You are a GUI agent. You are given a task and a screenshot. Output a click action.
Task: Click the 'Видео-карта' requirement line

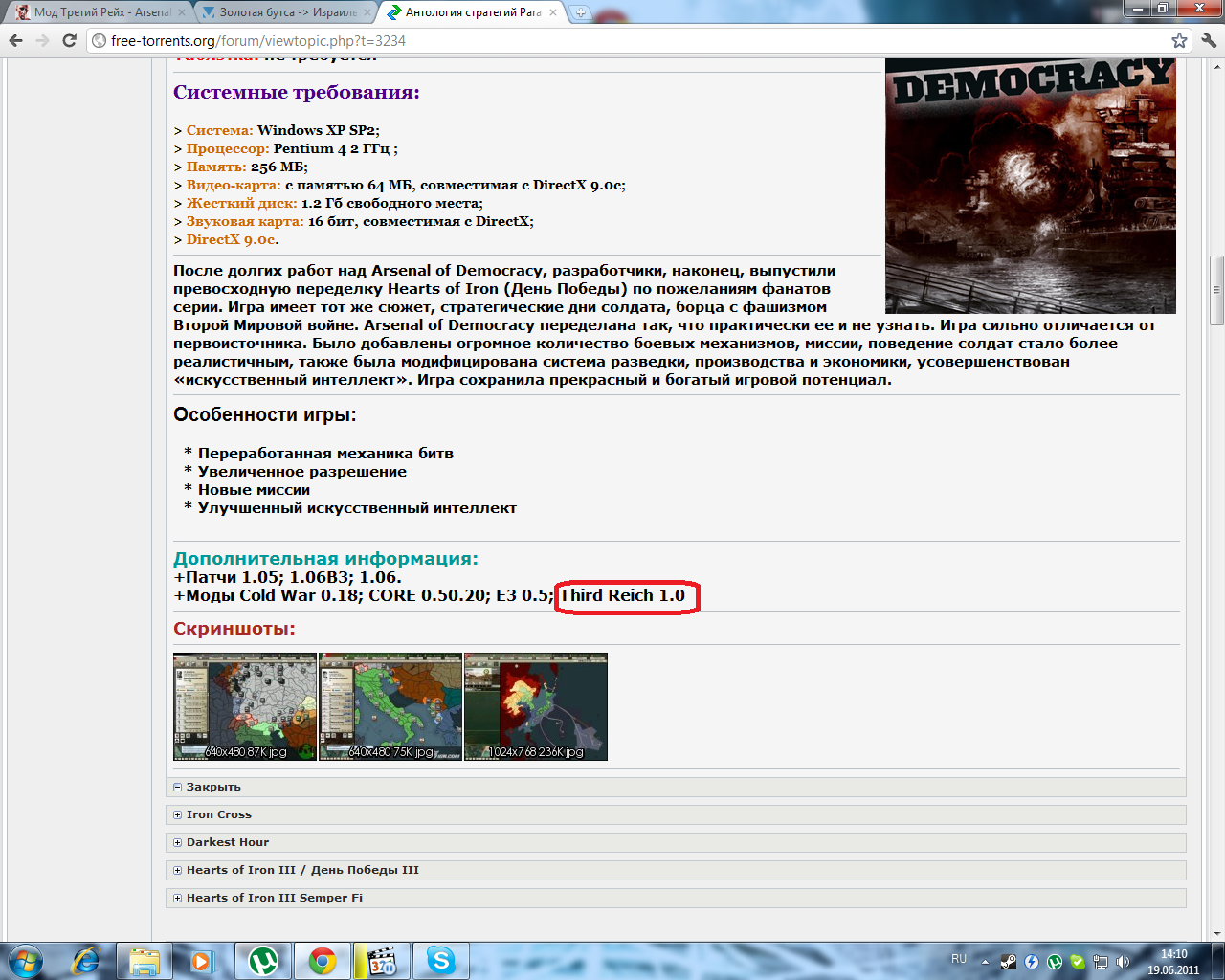[399, 185]
